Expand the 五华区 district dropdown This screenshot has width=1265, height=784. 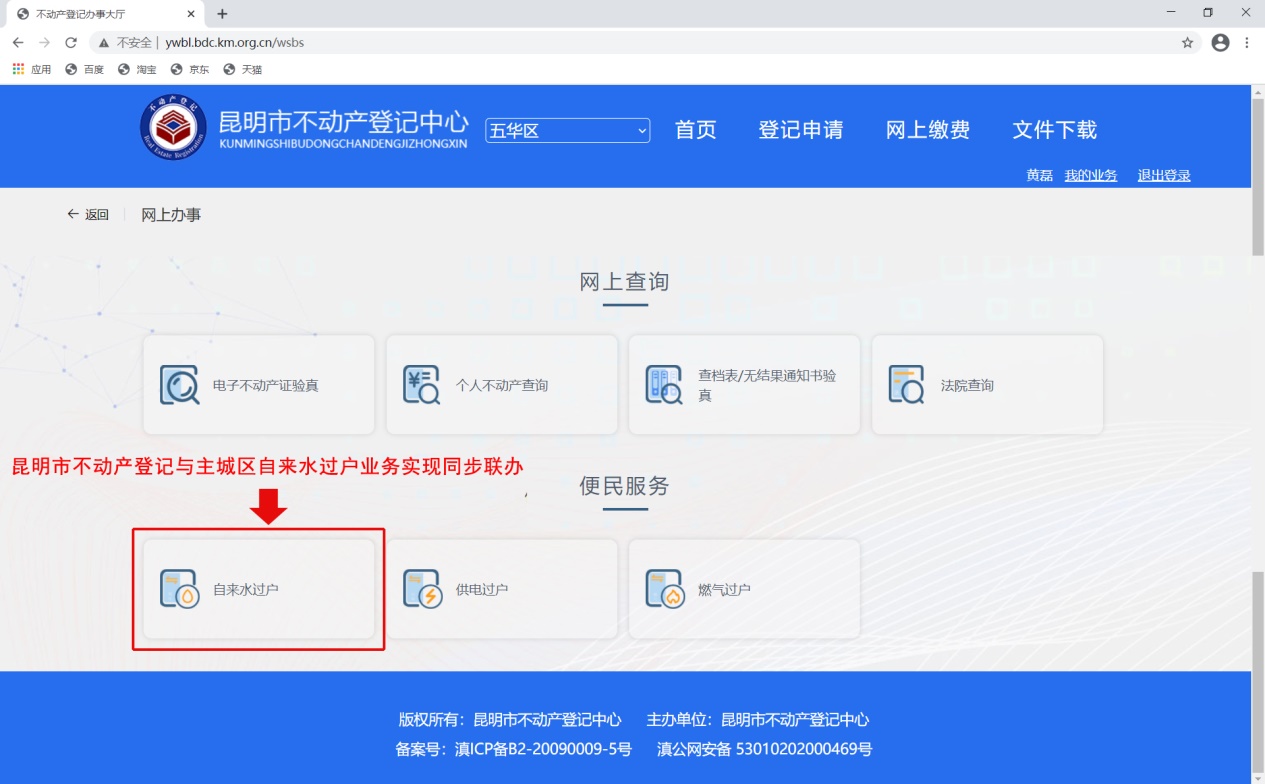pos(567,131)
